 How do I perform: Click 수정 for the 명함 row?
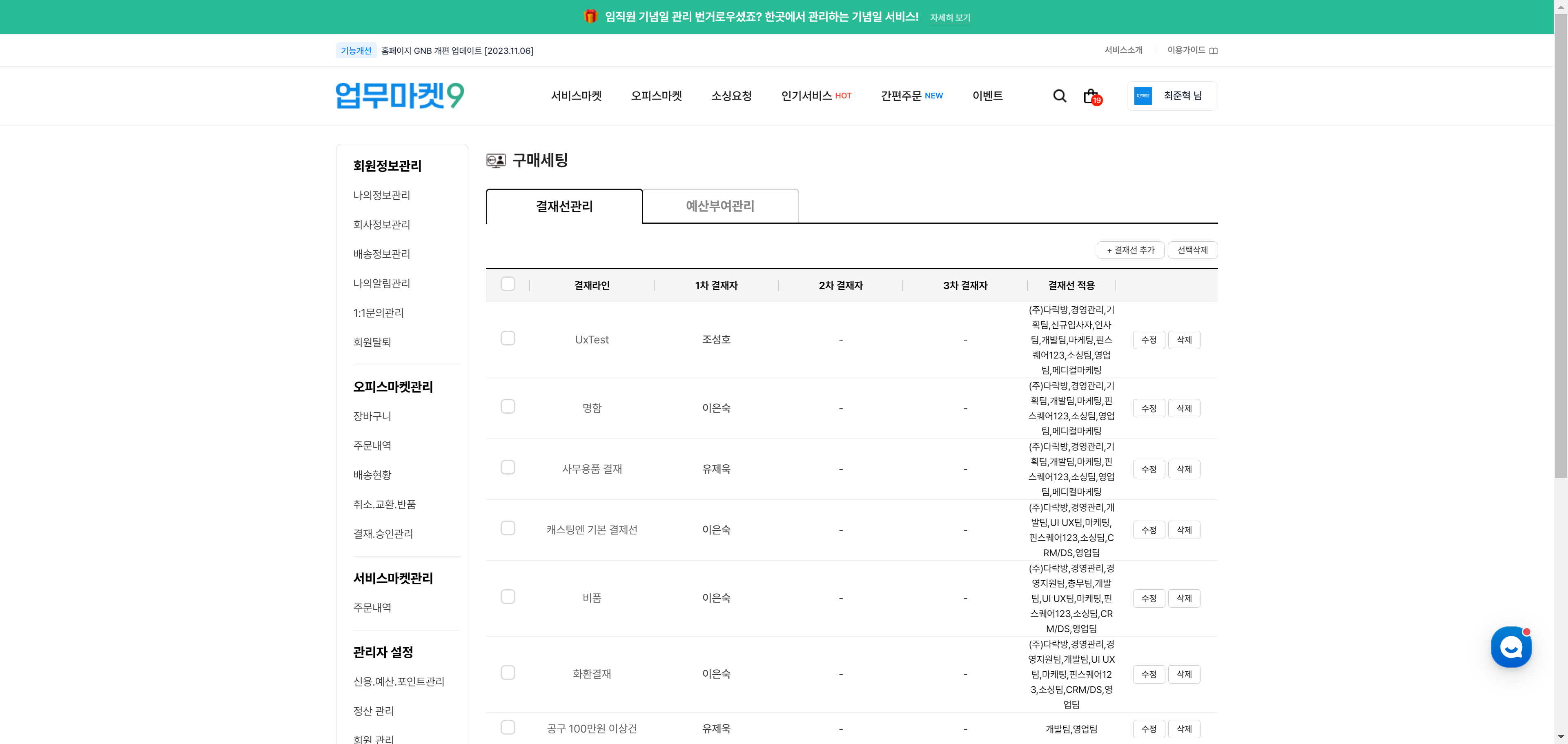point(1149,408)
